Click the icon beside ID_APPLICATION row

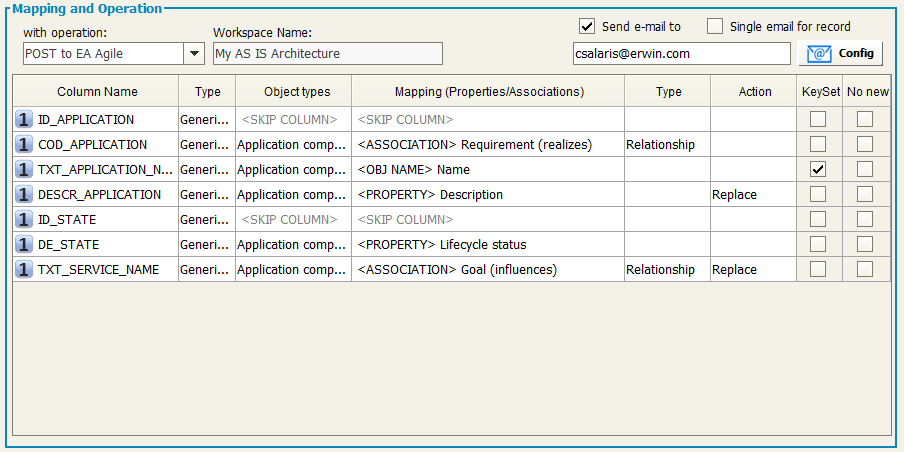24,120
